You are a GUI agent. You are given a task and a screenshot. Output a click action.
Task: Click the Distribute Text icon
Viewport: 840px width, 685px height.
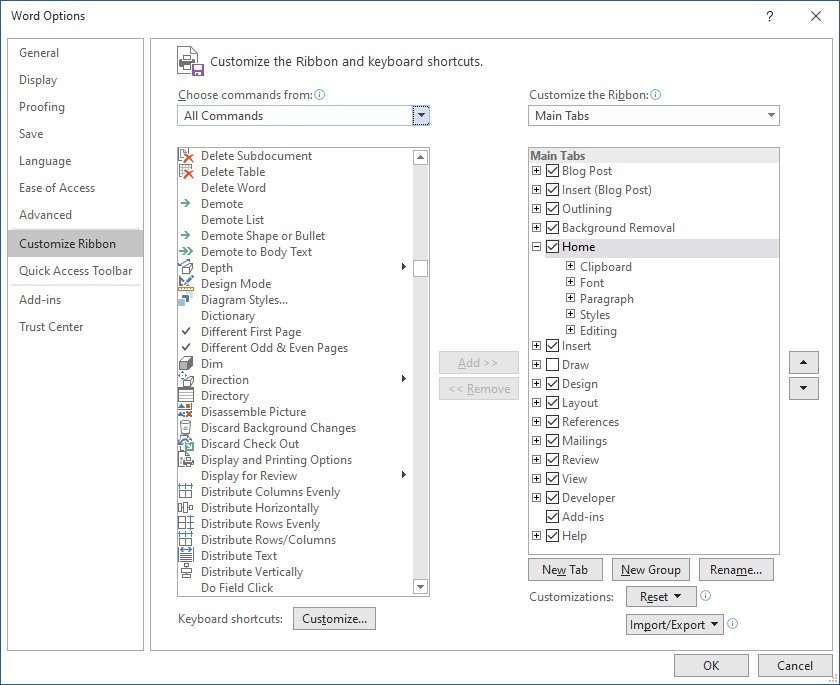(x=185, y=555)
